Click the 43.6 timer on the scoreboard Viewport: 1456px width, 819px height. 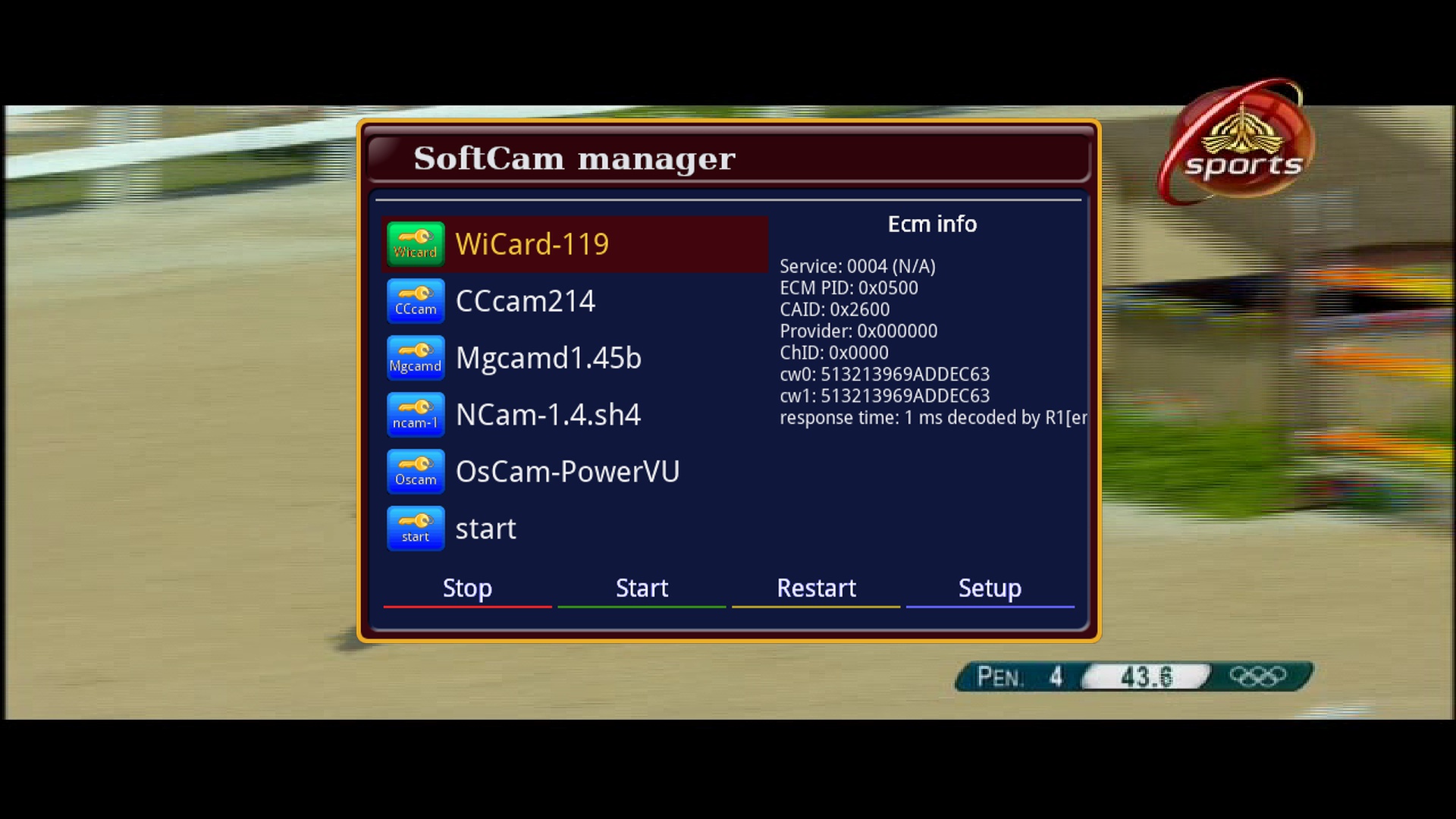tap(1146, 676)
